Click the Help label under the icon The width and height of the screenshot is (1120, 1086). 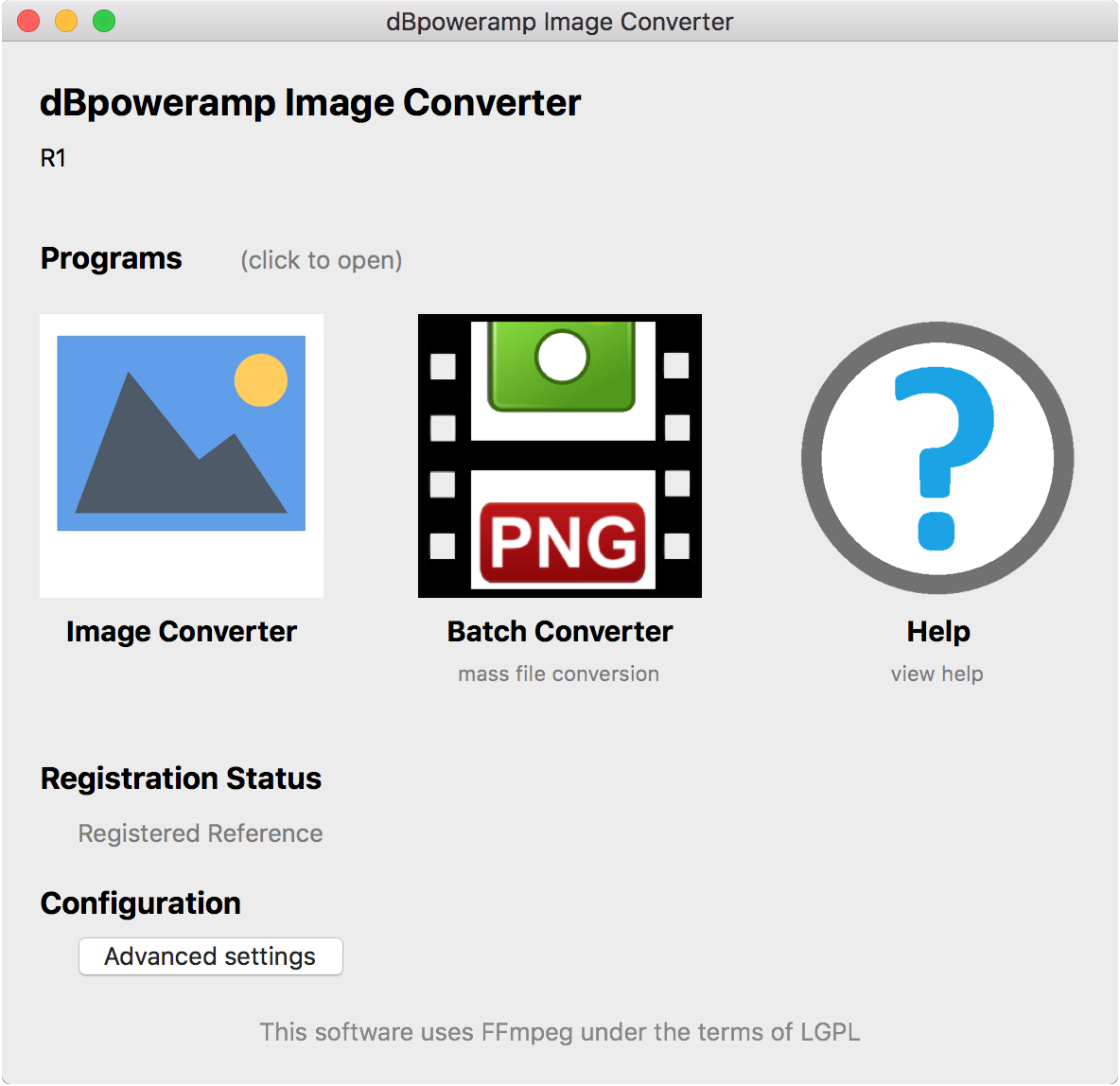[x=936, y=631]
